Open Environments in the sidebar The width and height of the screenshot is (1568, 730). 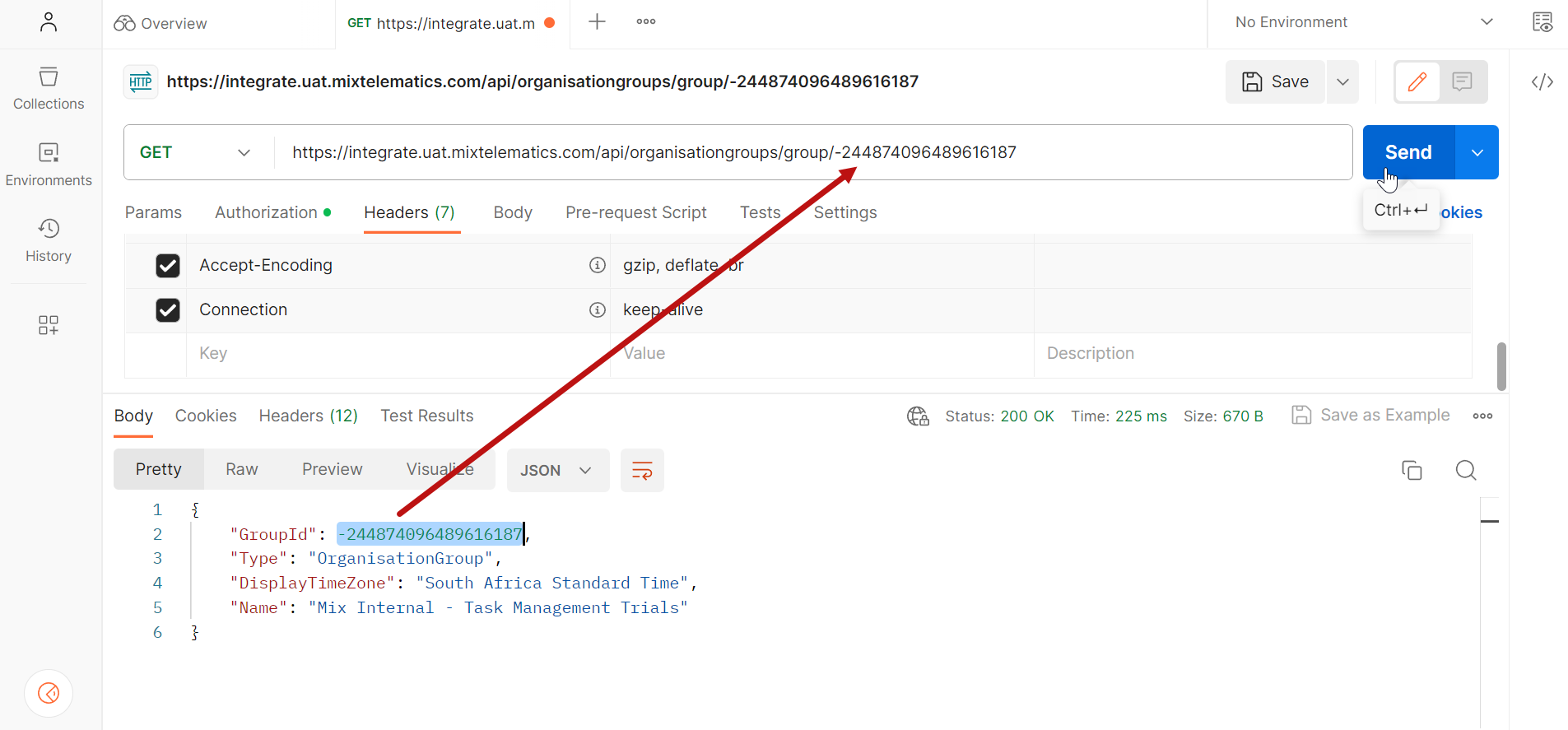coord(49,165)
